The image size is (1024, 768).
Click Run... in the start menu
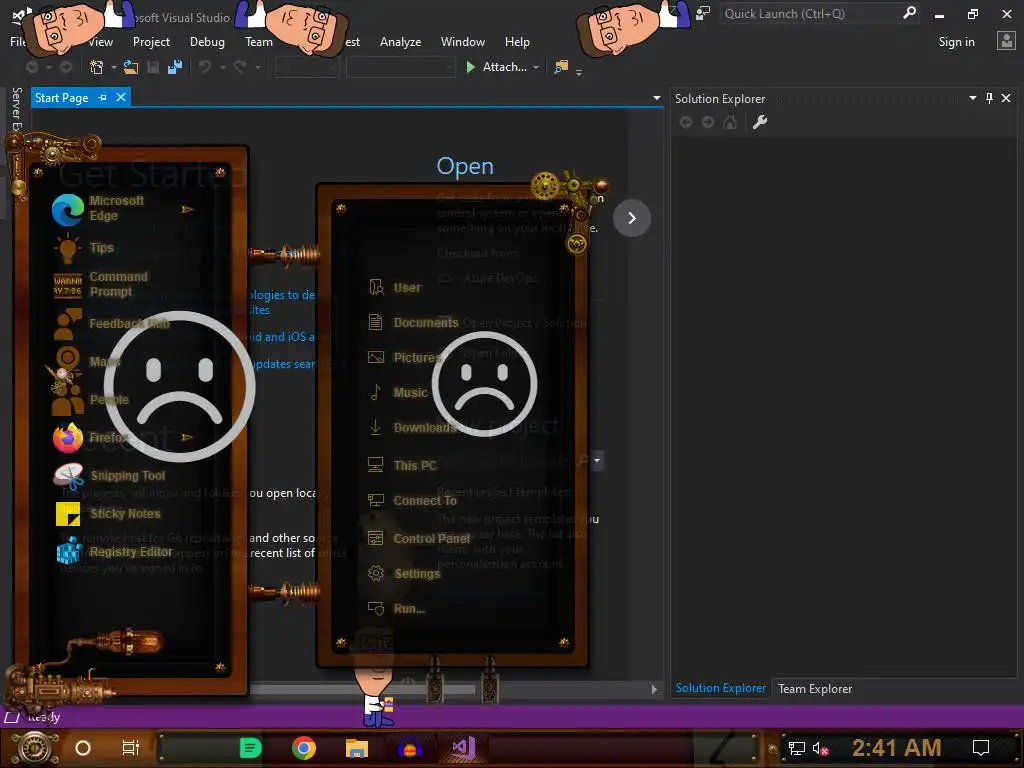[396, 609]
